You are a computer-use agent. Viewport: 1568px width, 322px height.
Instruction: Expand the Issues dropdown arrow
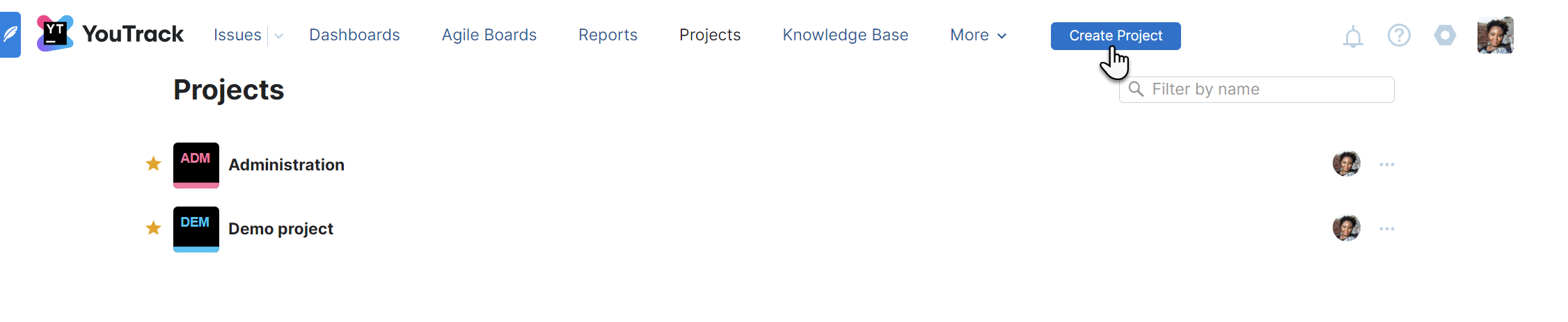click(x=278, y=35)
